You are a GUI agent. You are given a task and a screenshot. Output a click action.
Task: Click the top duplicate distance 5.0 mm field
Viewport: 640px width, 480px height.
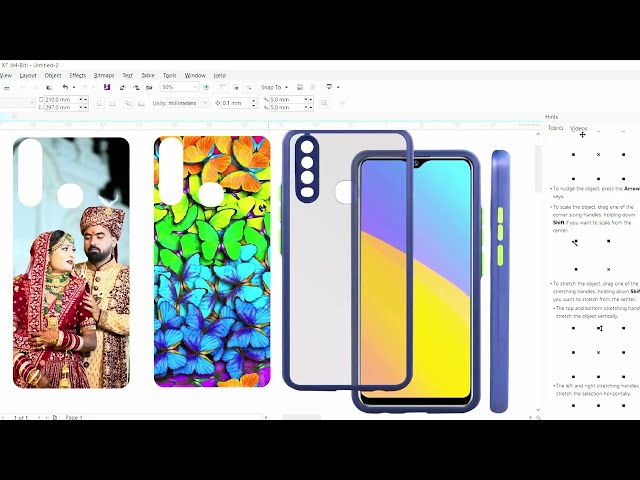coord(286,100)
